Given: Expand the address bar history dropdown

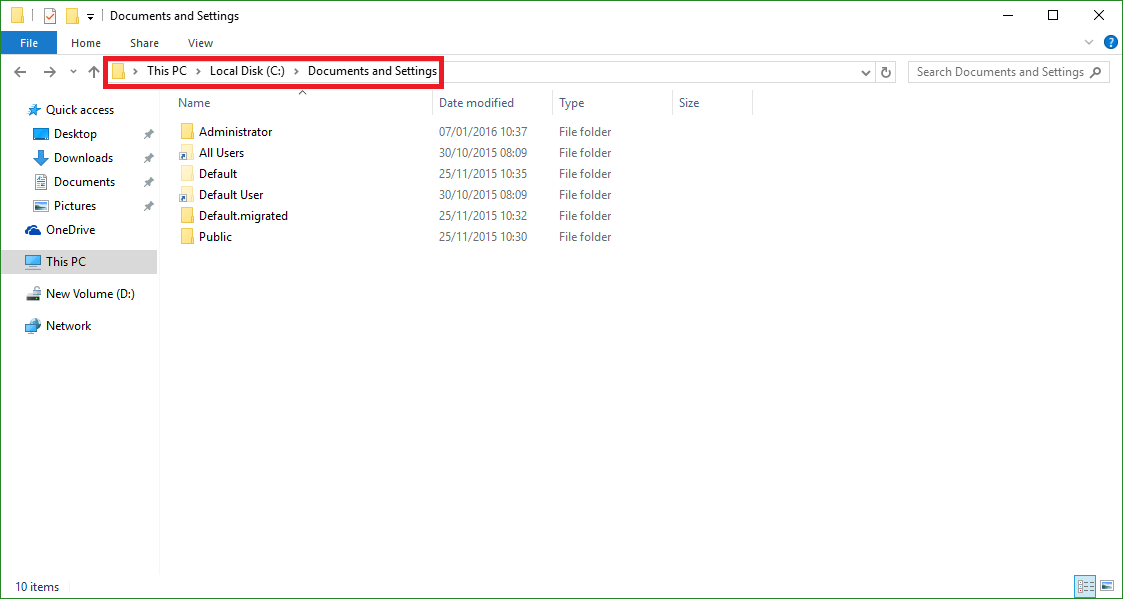Looking at the screenshot, I should click(x=865, y=71).
